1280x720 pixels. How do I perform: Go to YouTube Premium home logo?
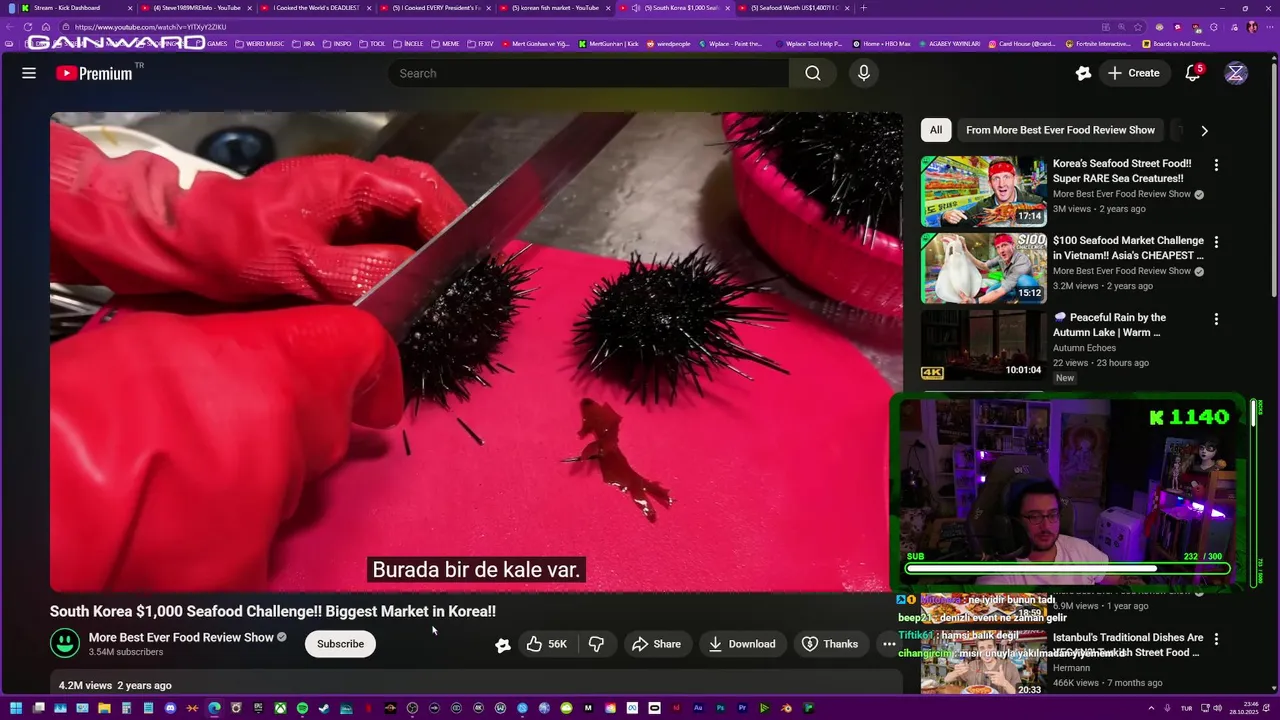click(x=94, y=73)
